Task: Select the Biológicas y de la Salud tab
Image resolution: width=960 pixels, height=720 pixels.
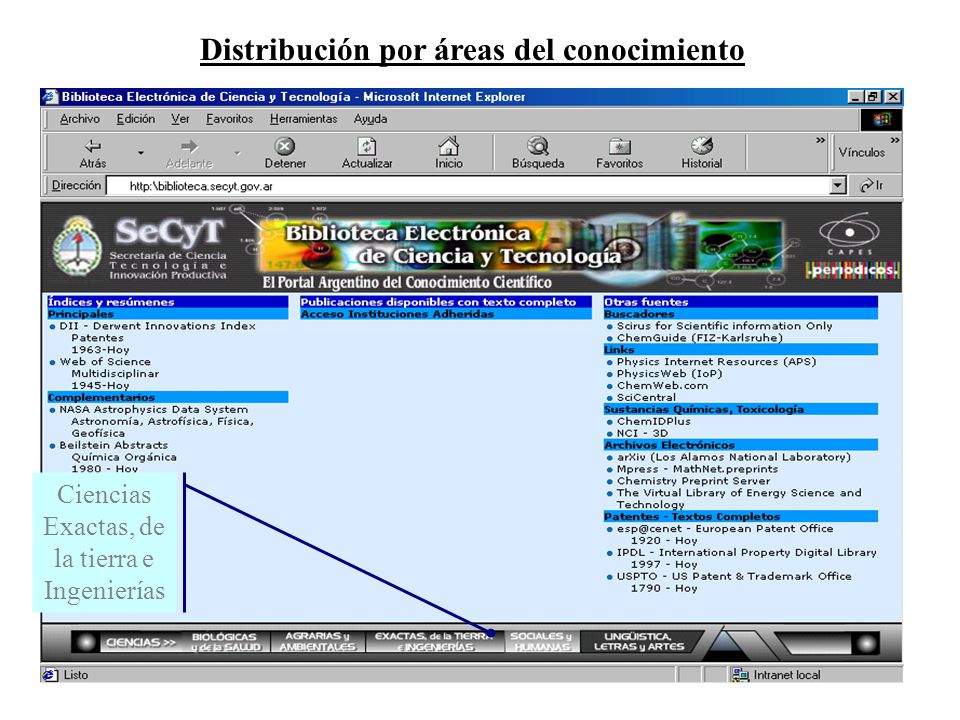Action: click(x=226, y=642)
